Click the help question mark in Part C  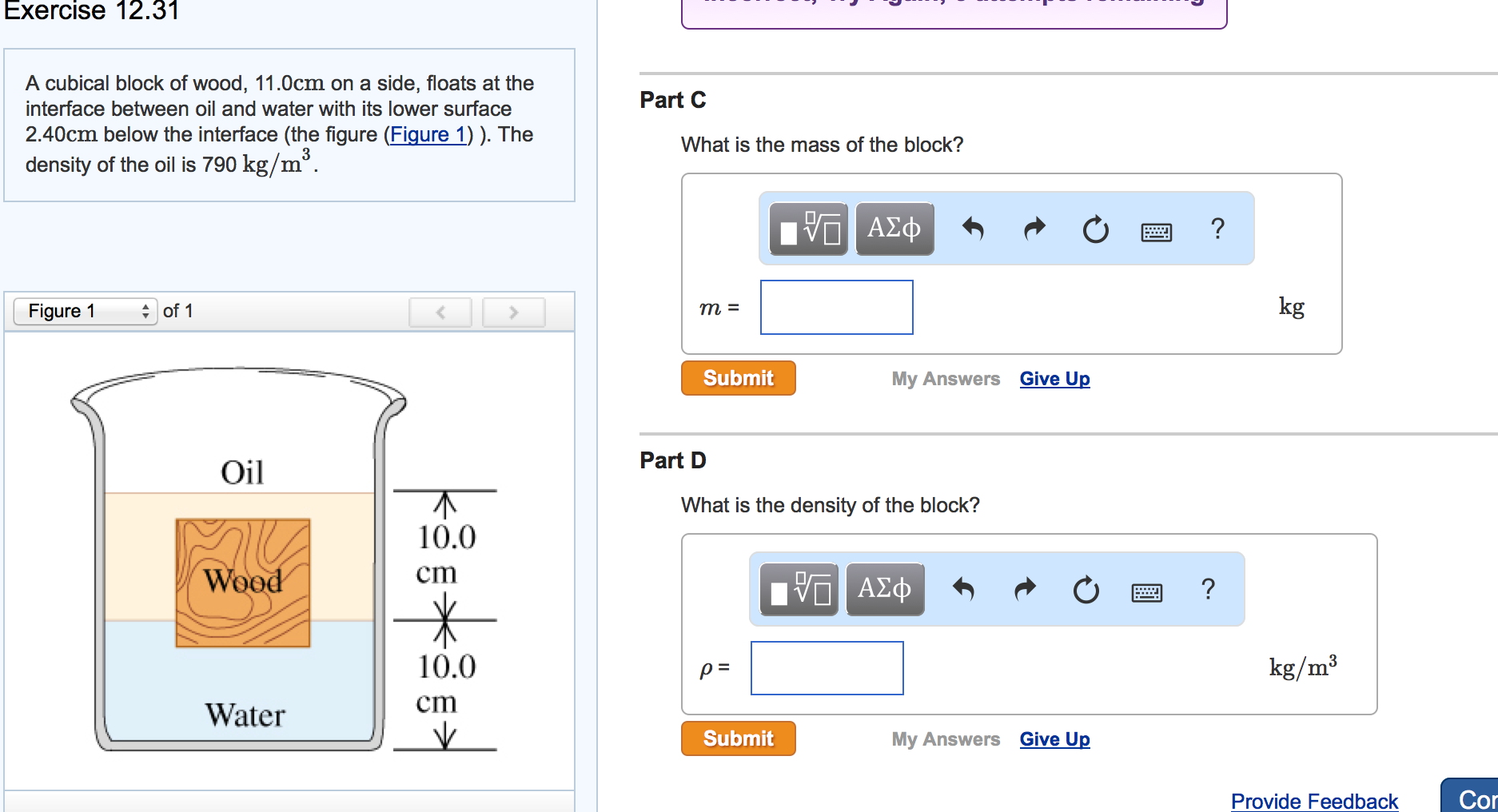pyautogui.click(x=1217, y=229)
